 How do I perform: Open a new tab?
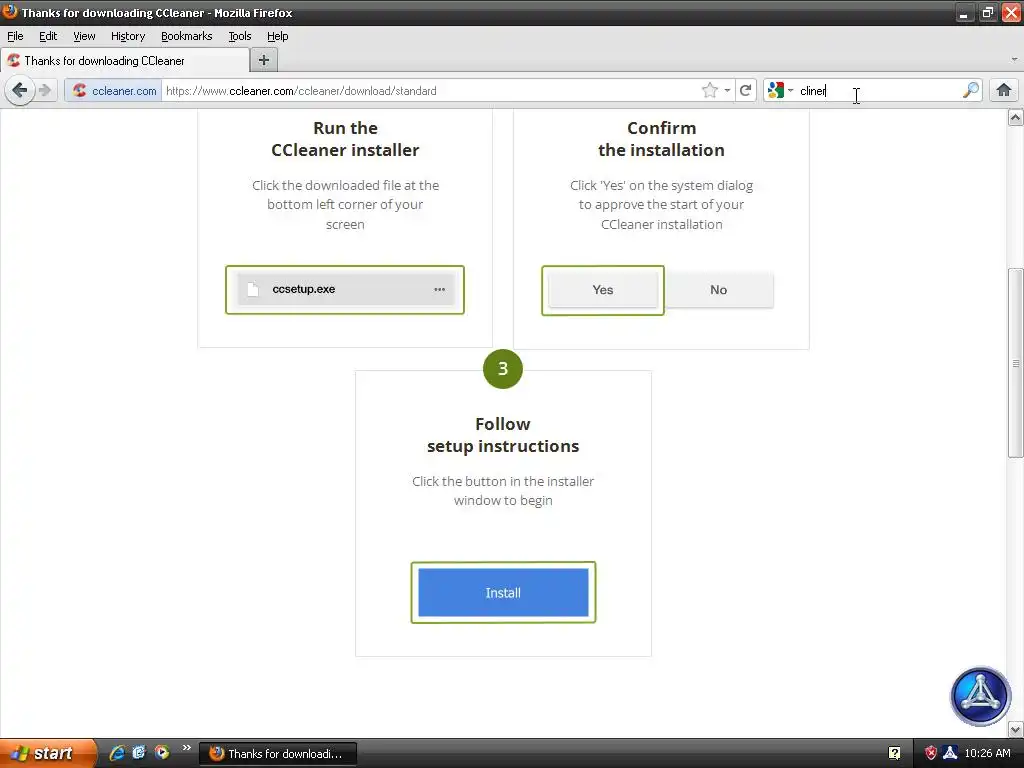click(x=264, y=60)
